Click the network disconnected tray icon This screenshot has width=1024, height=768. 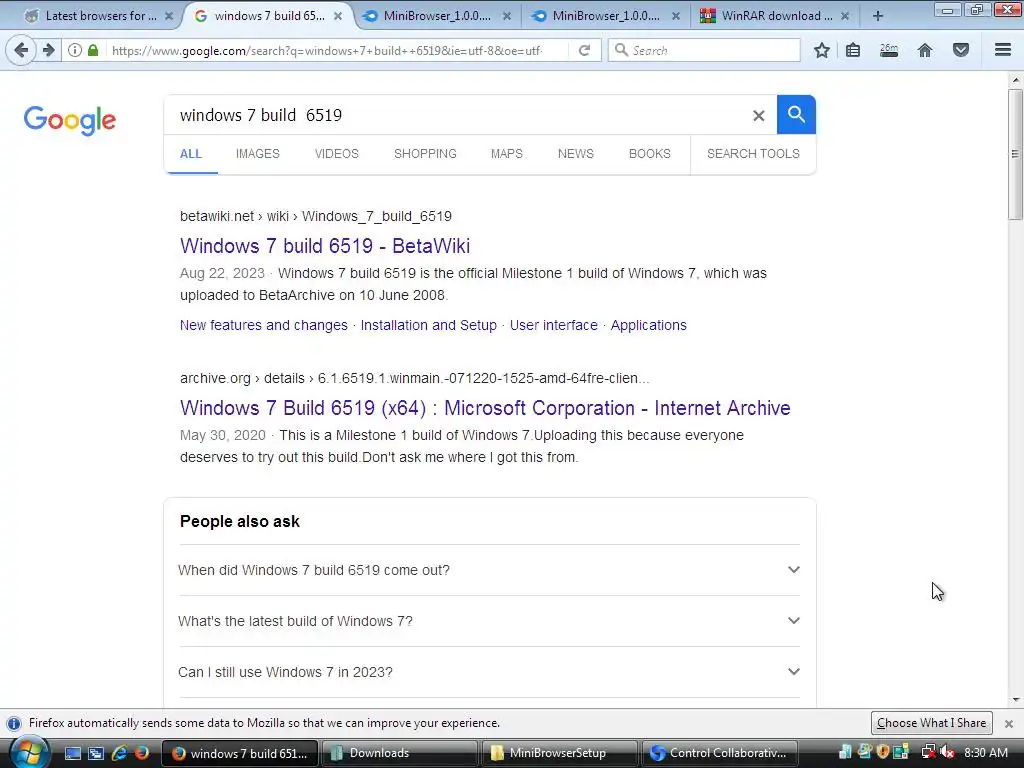(928, 752)
